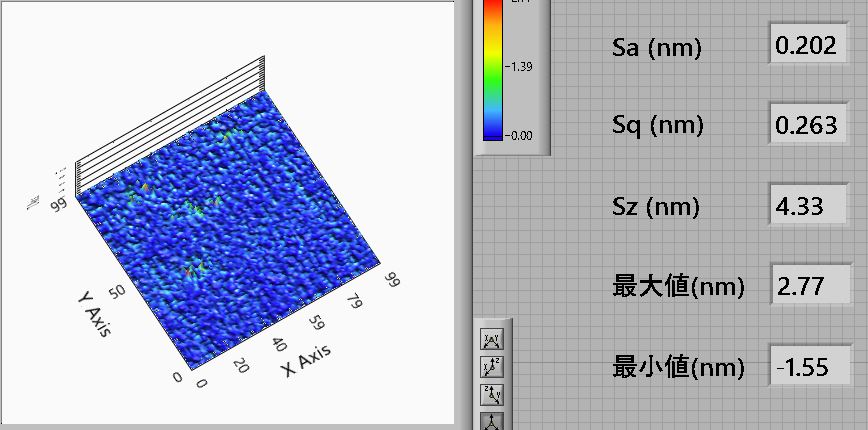Switch to XY plane projection view
The image size is (868, 430).
[x=493, y=340]
